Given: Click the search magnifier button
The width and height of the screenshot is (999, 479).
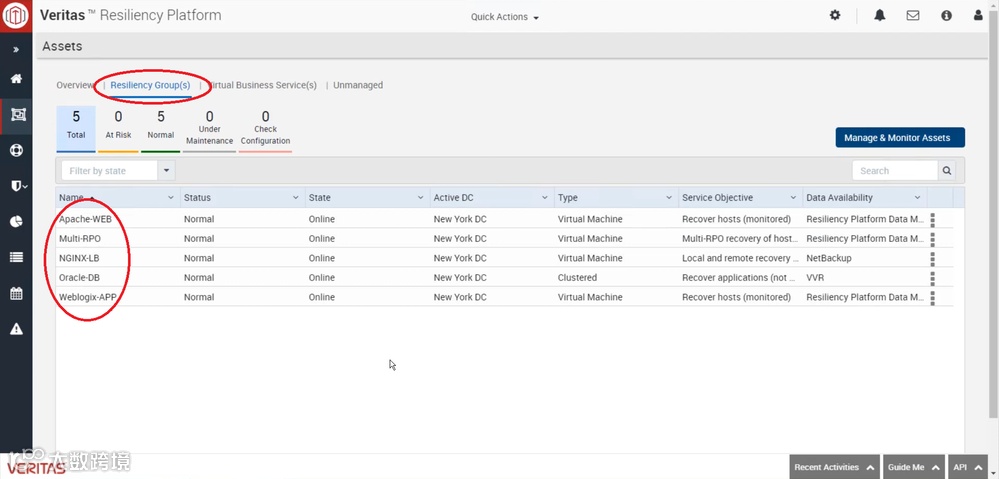Looking at the screenshot, I should [x=947, y=171].
